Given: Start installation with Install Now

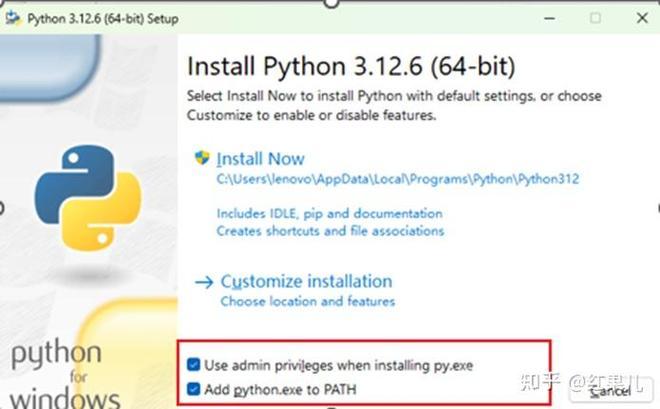Looking at the screenshot, I should click(261, 159).
